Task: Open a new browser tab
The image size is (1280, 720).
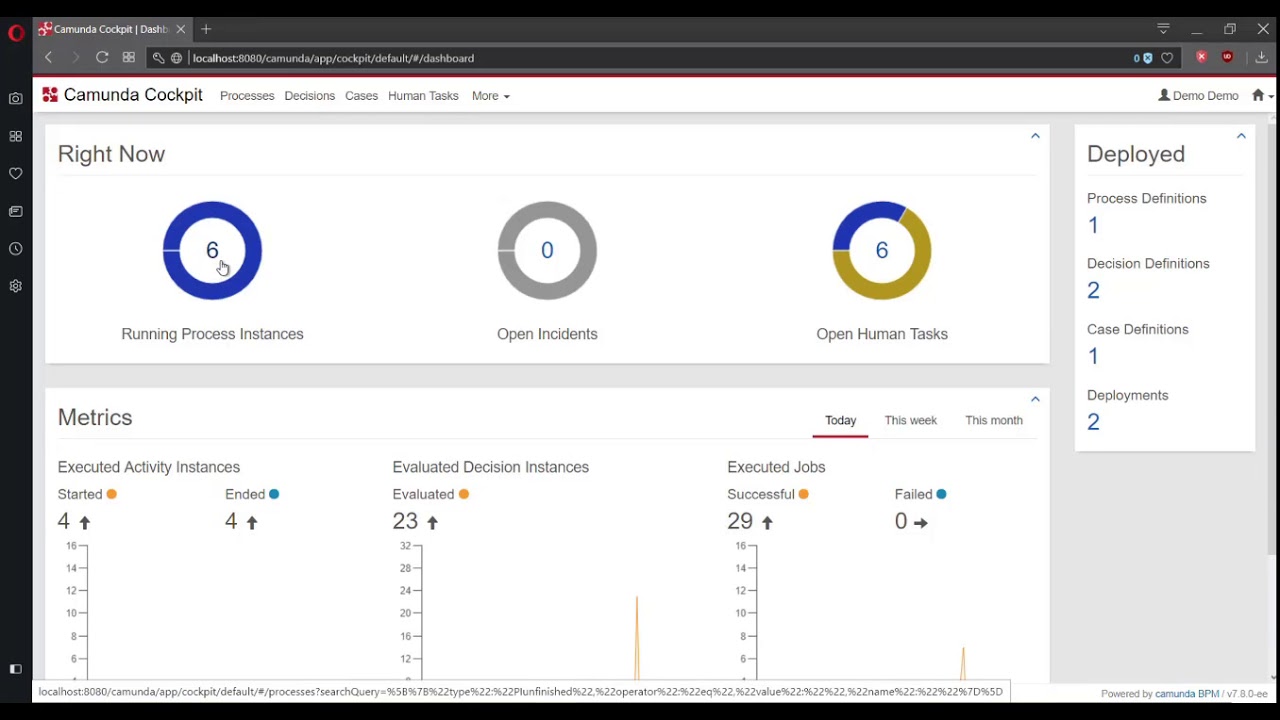Action: [206, 29]
